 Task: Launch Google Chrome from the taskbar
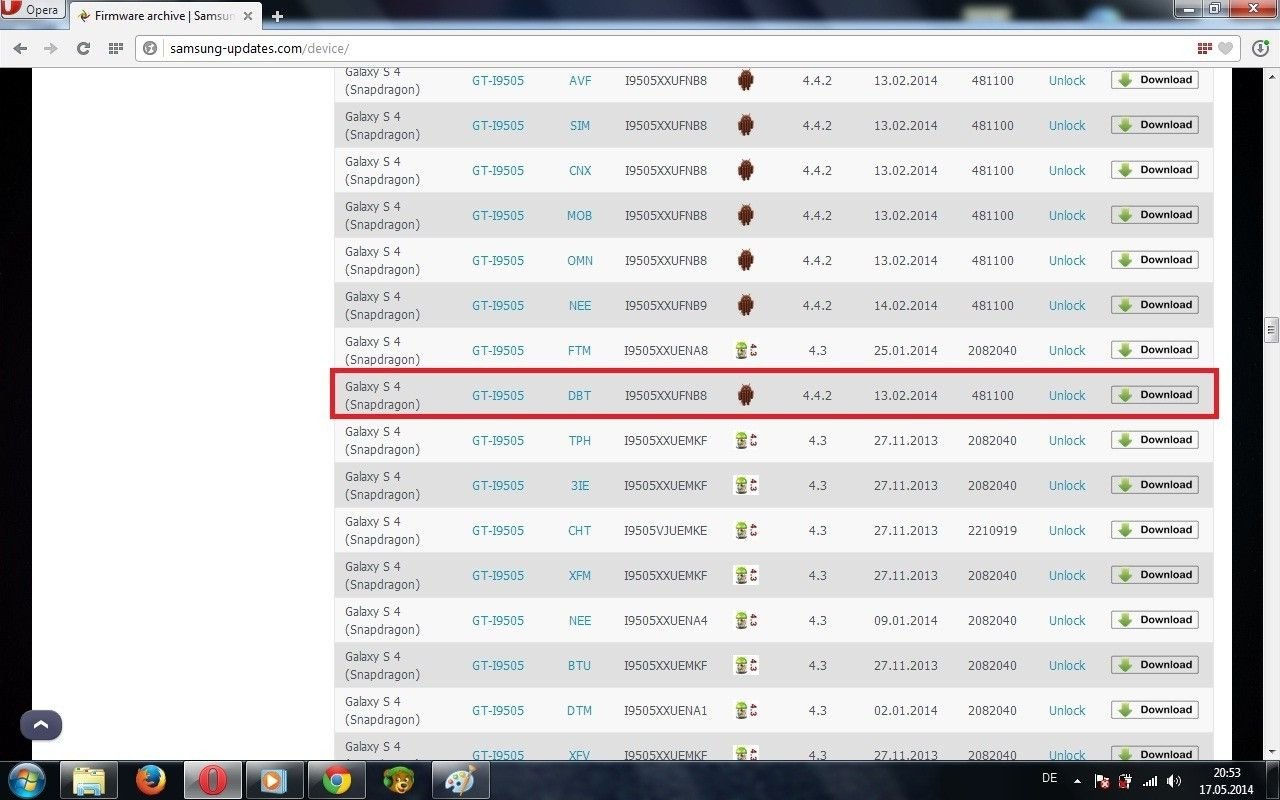click(x=337, y=780)
